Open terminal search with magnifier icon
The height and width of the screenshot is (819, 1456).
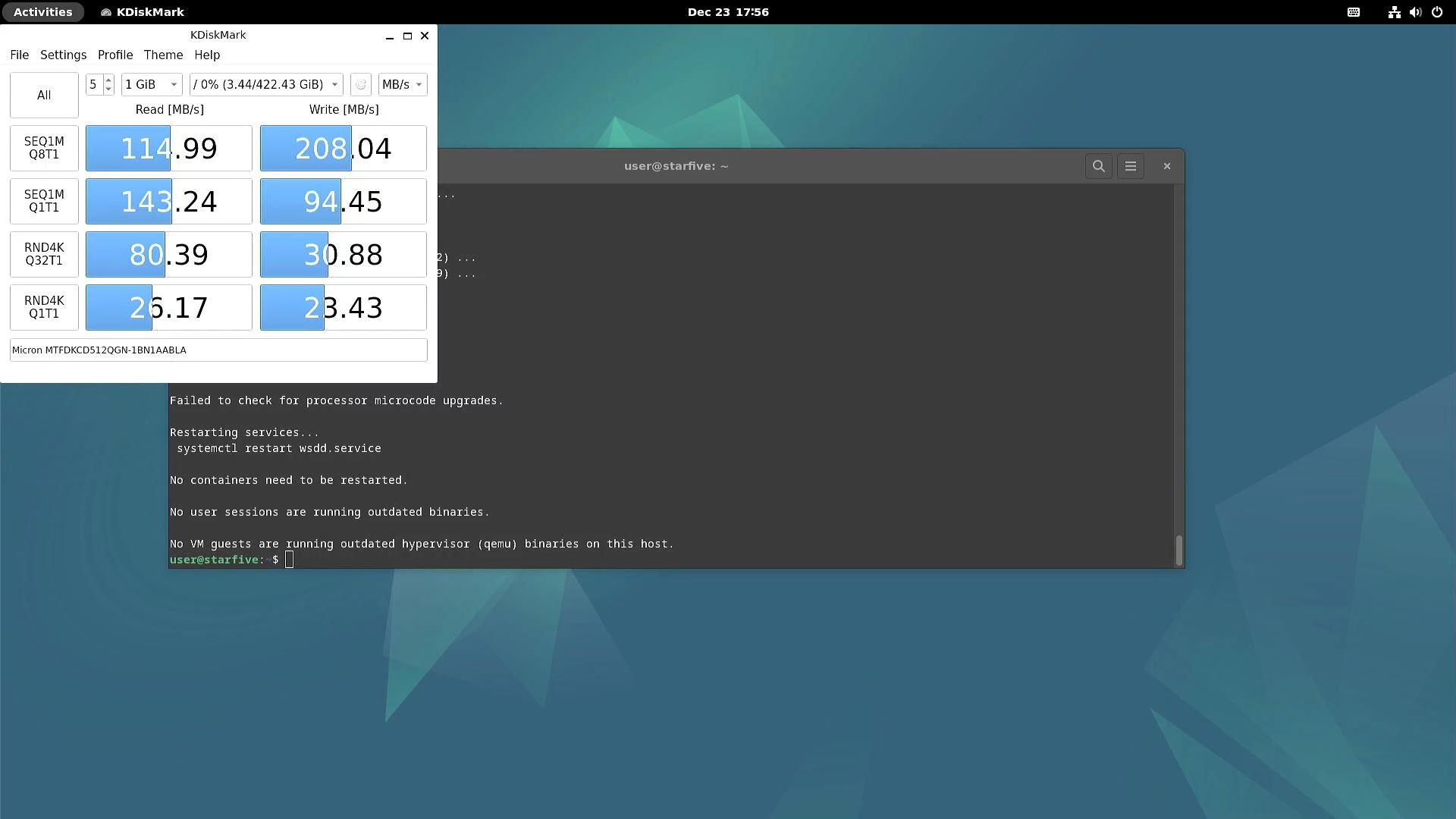[1098, 166]
